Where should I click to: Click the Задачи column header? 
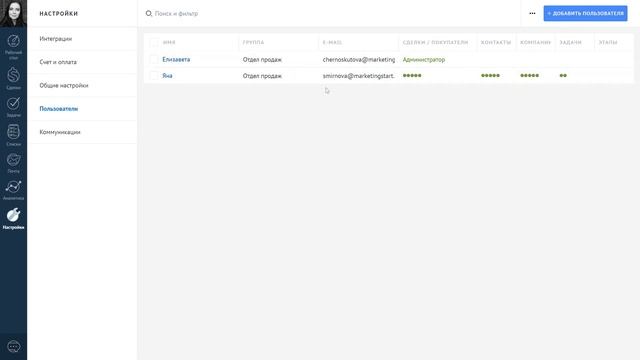point(570,42)
